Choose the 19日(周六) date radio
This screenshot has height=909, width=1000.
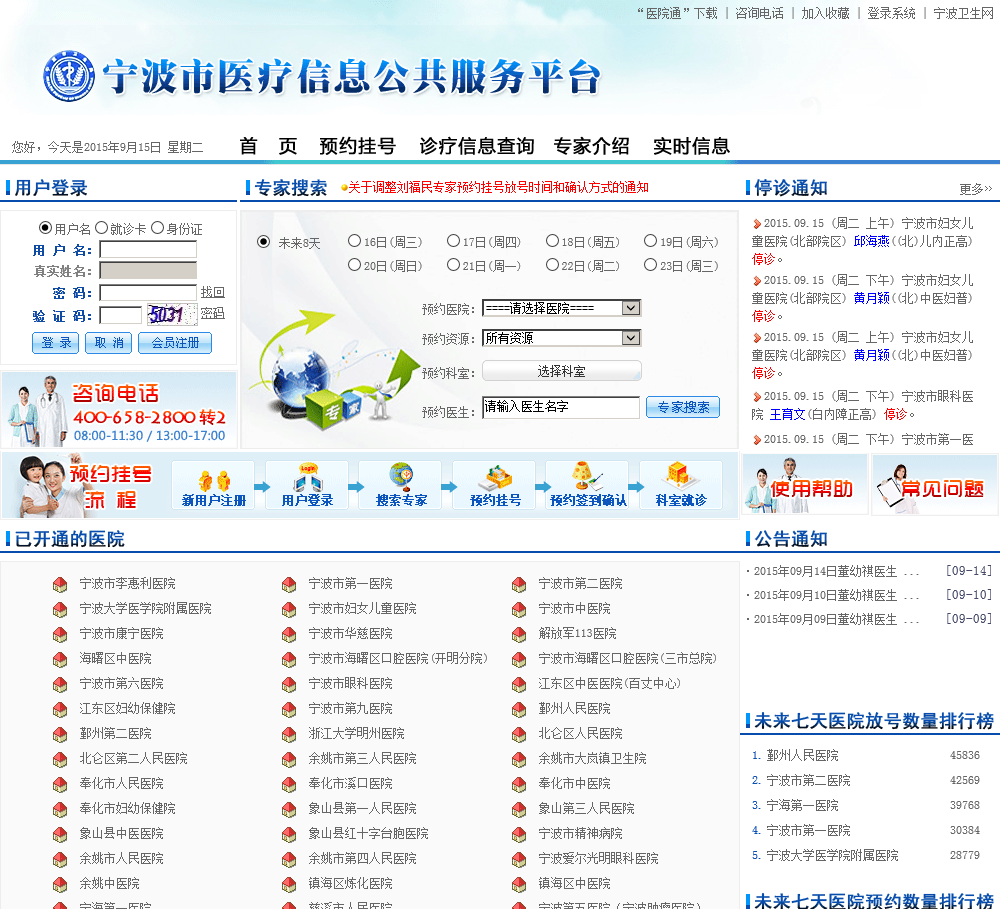point(650,240)
